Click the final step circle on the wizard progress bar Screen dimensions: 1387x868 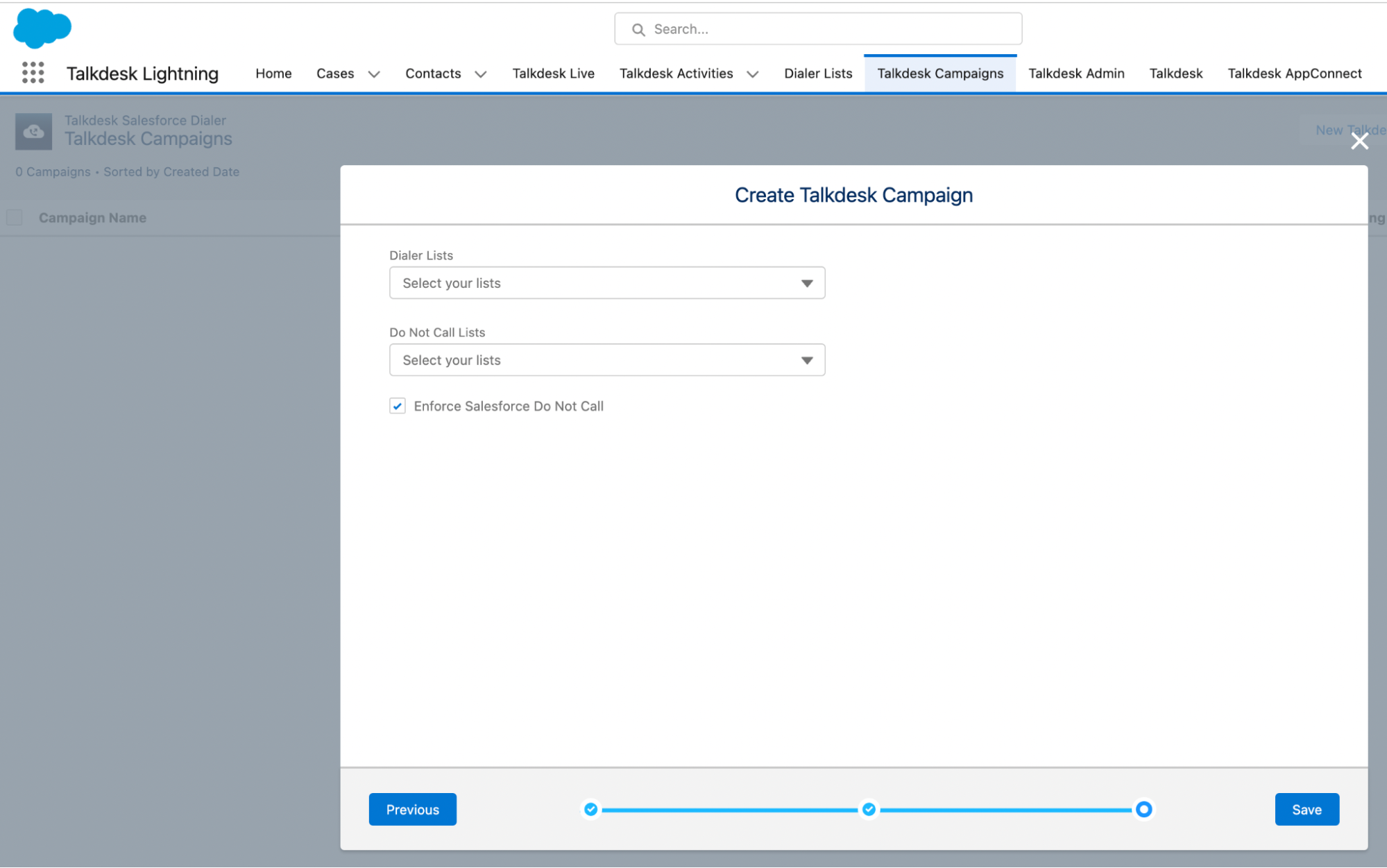point(1143,809)
